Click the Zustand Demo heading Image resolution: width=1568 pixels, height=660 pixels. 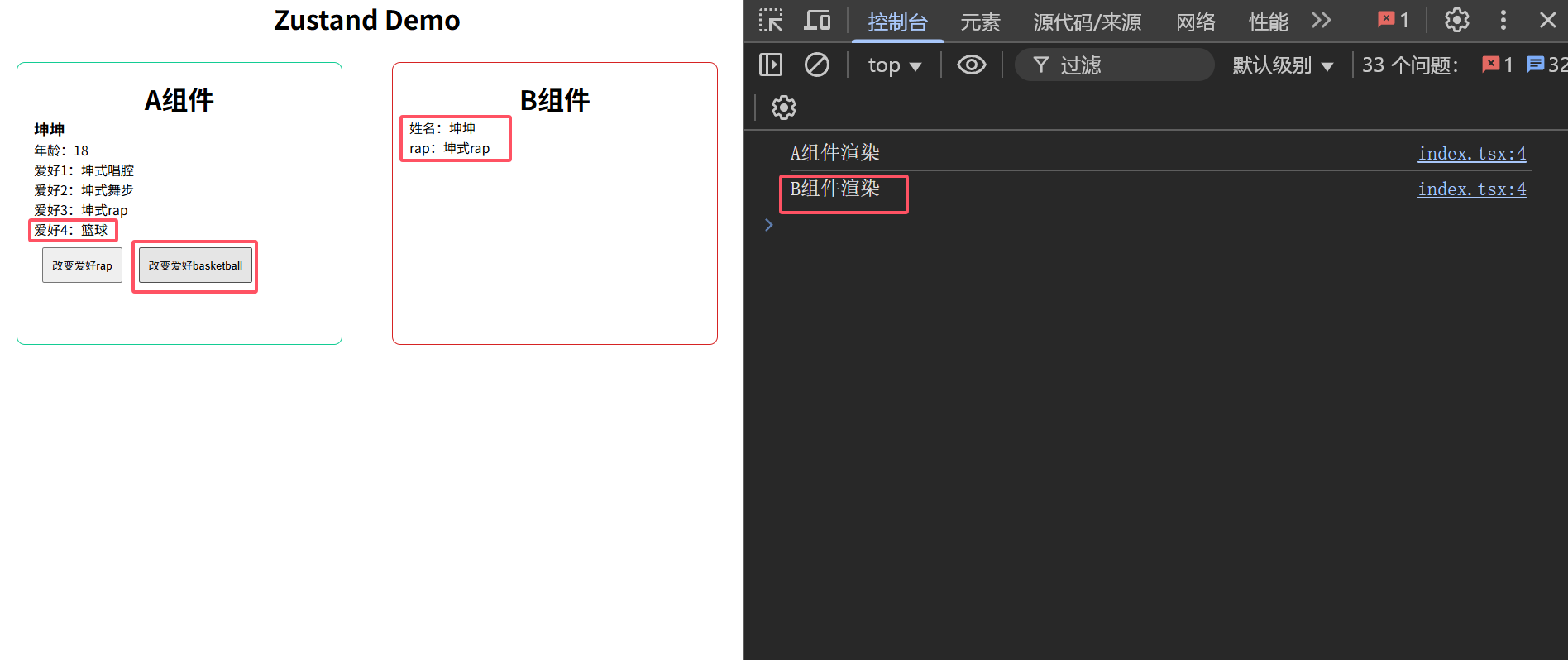[367, 20]
